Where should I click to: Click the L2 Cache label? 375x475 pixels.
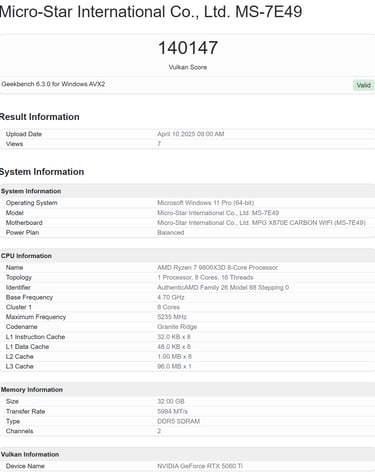tap(20, 357)
